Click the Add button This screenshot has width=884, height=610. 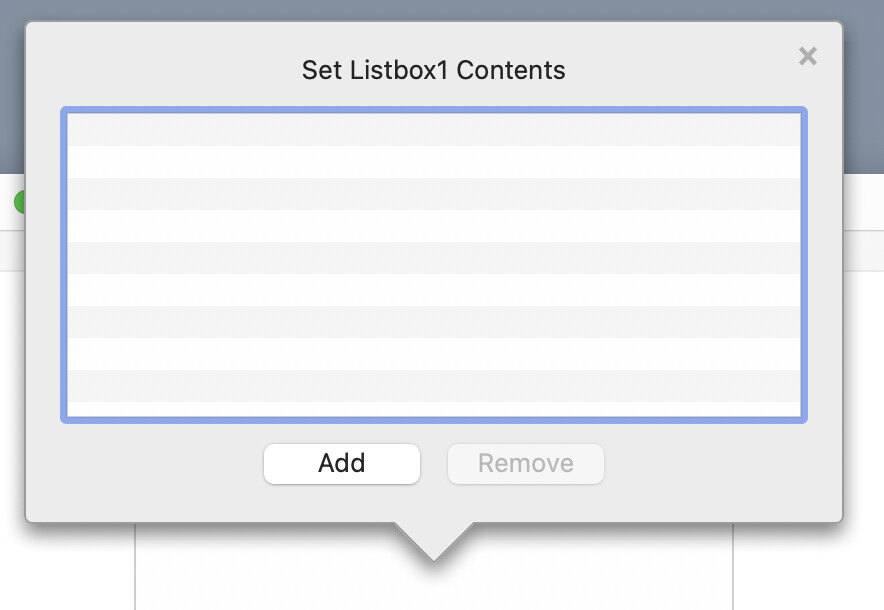click(342, 464)
